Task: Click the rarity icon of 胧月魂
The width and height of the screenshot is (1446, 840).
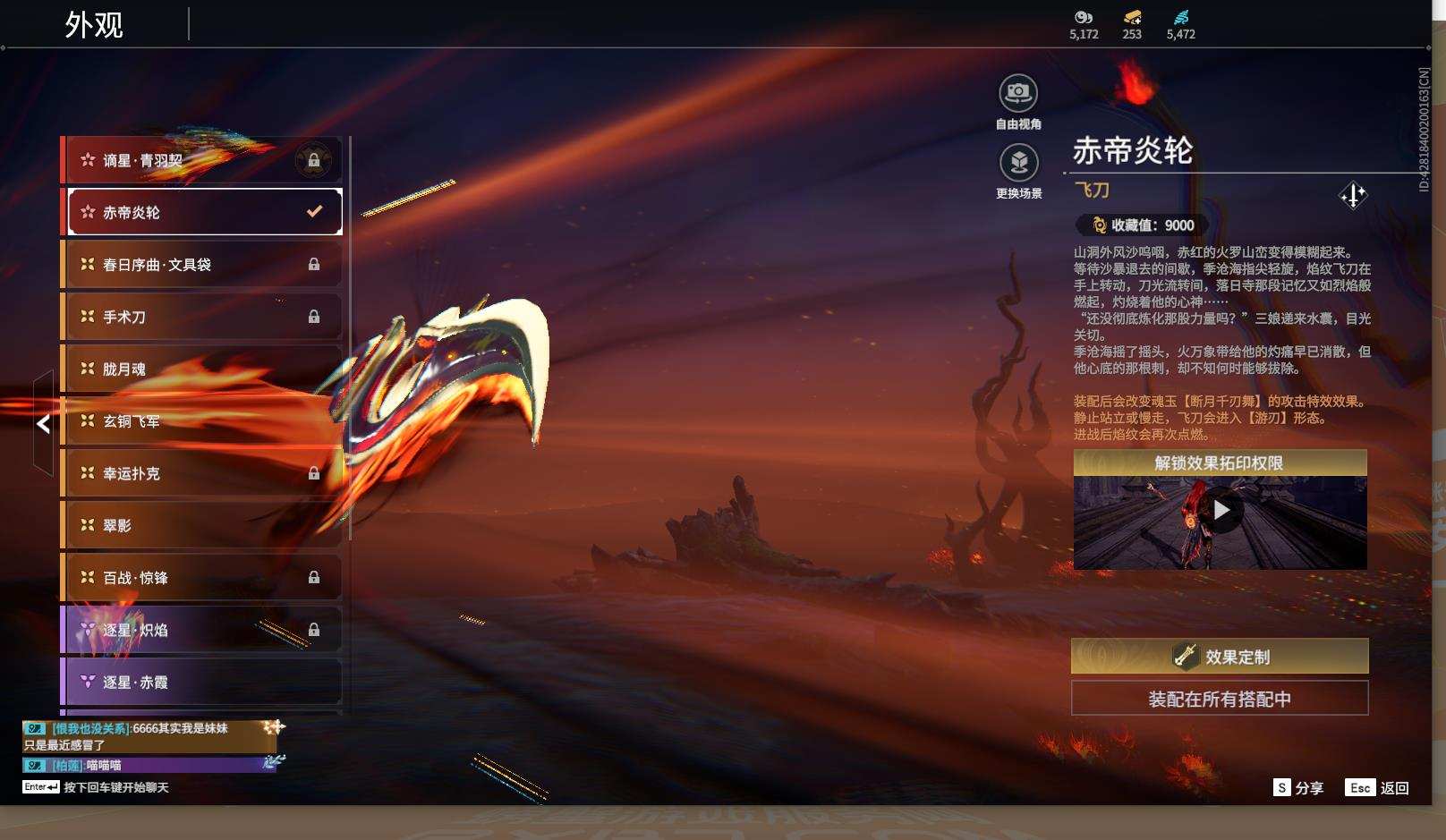Action: [88, 369]
